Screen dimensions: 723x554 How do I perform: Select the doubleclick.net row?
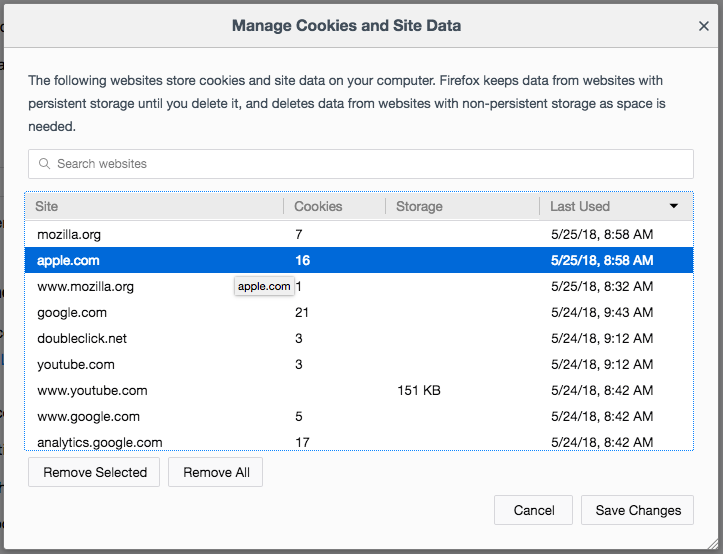359,339
